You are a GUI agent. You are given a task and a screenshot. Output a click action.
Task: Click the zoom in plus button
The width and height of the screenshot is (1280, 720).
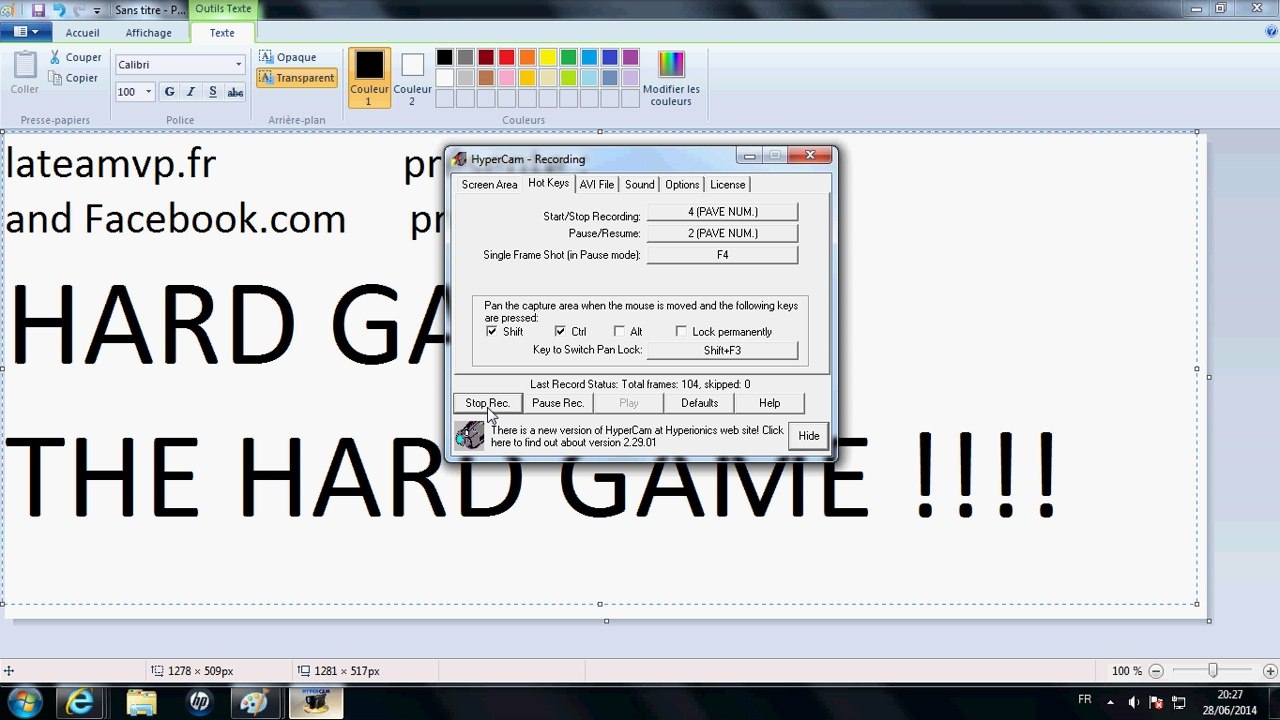tap(1270, 671)
